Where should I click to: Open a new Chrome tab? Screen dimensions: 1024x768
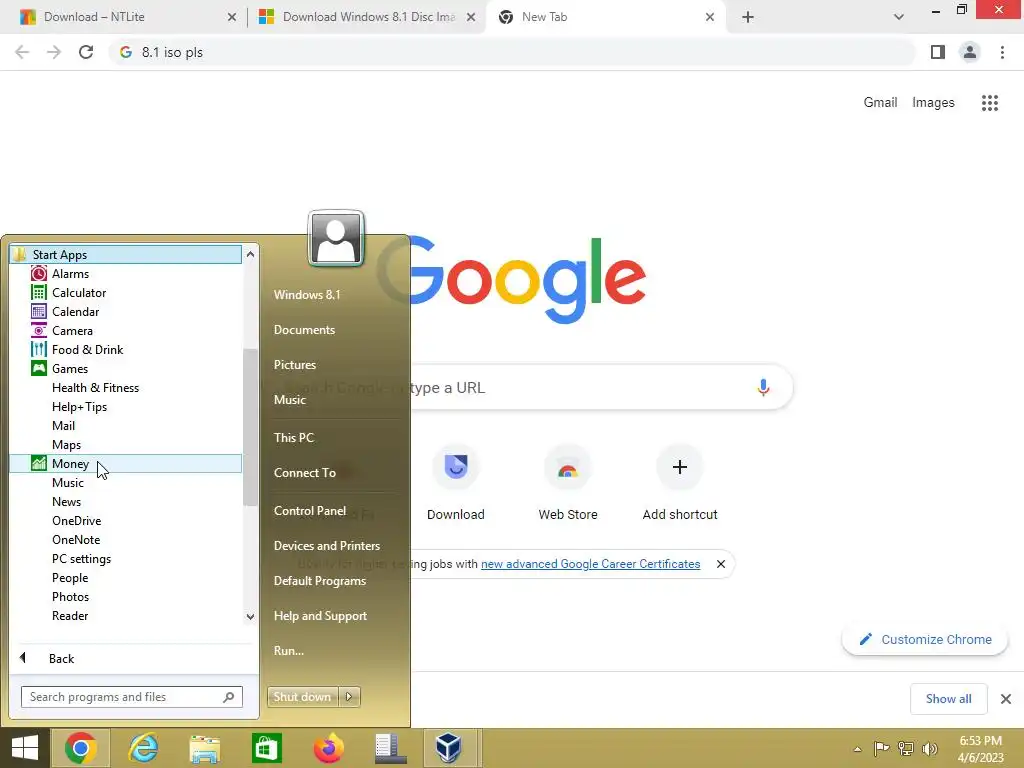click(748, 17)
